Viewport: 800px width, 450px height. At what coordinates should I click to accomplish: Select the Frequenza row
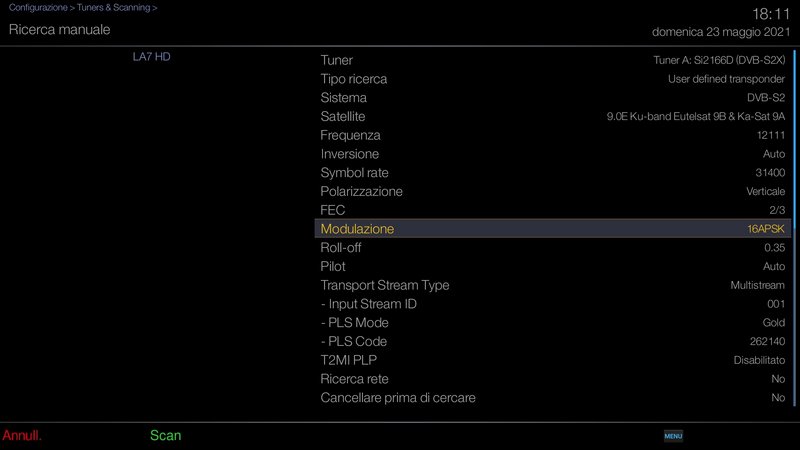coord(553,135)
